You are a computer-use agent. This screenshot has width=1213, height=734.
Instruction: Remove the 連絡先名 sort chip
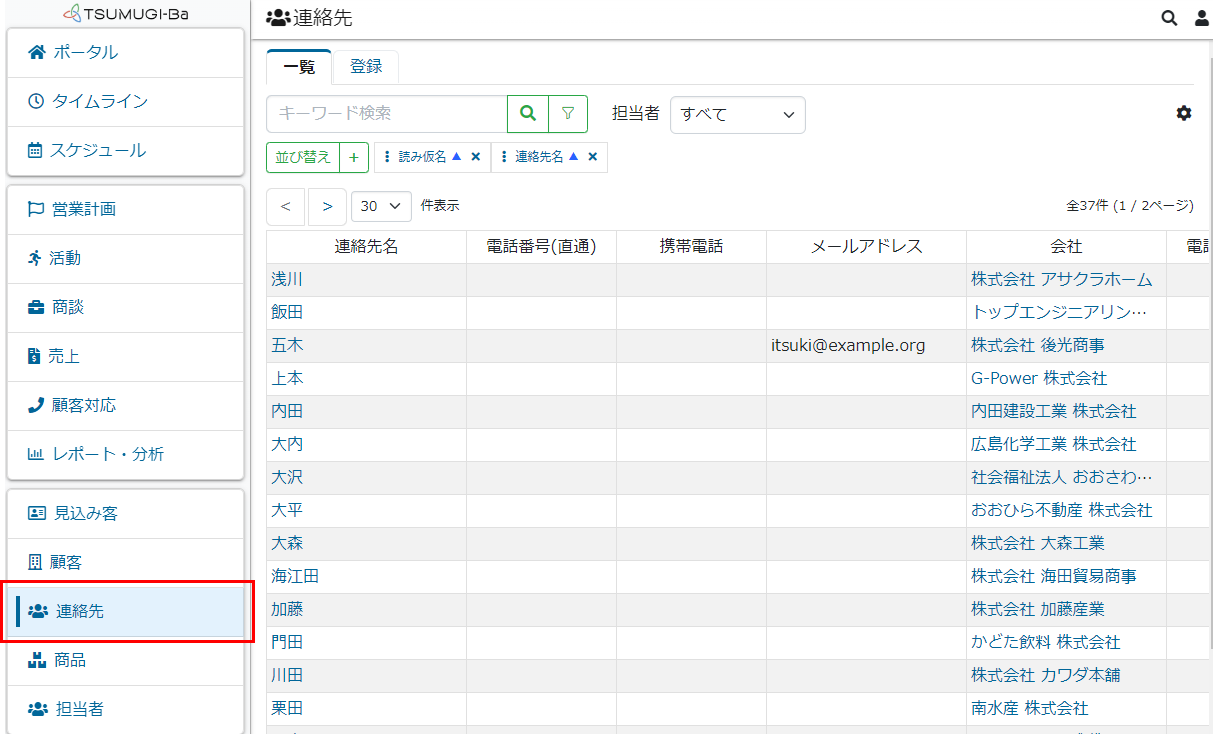[x=593, y=157]
